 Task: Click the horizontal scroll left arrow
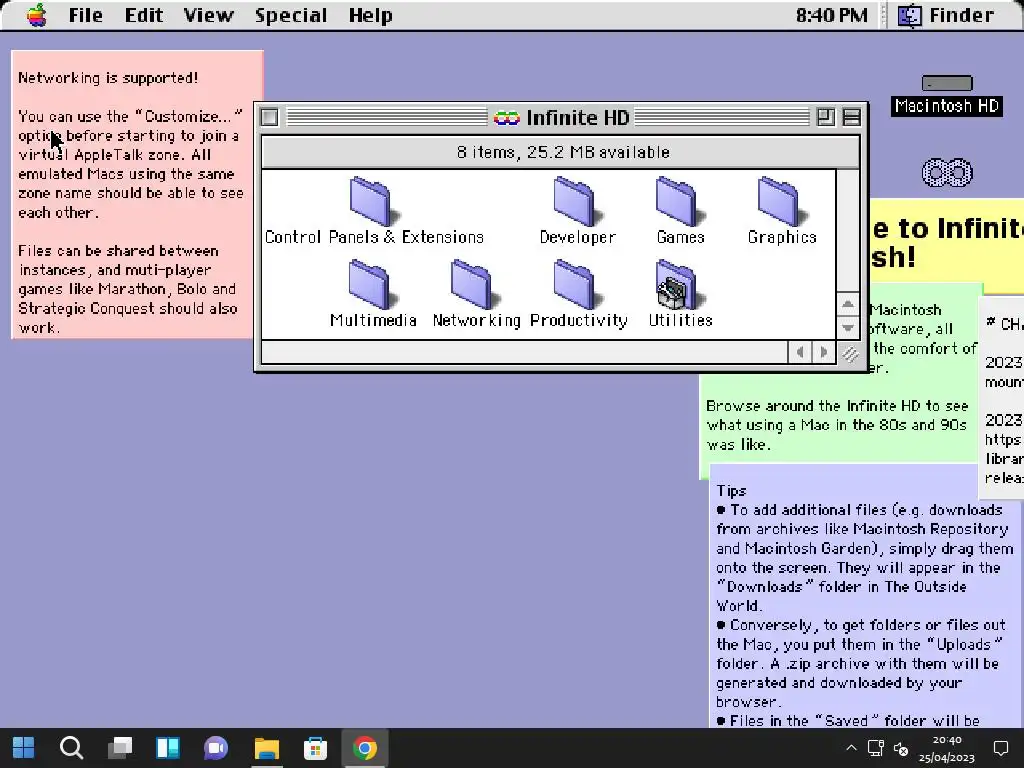pos(800,353)
